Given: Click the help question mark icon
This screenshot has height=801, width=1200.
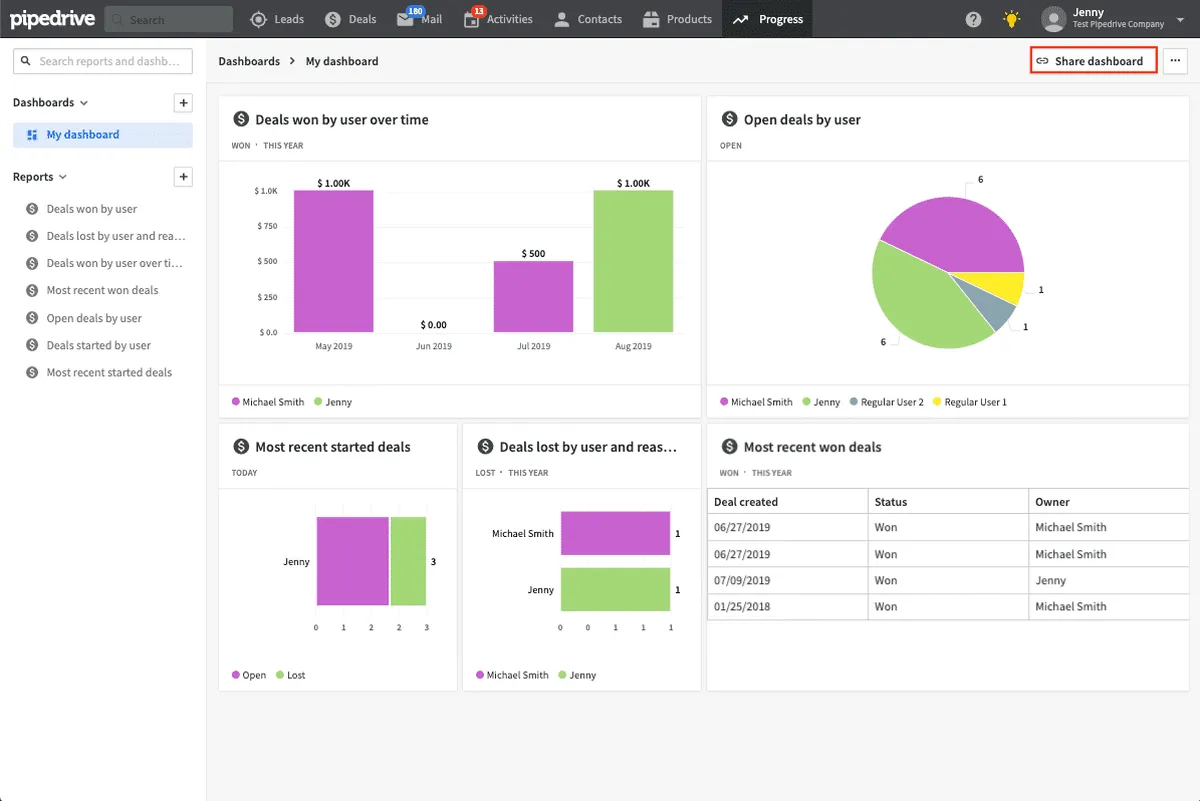Looking at the screenshot, I should (973, 19).
